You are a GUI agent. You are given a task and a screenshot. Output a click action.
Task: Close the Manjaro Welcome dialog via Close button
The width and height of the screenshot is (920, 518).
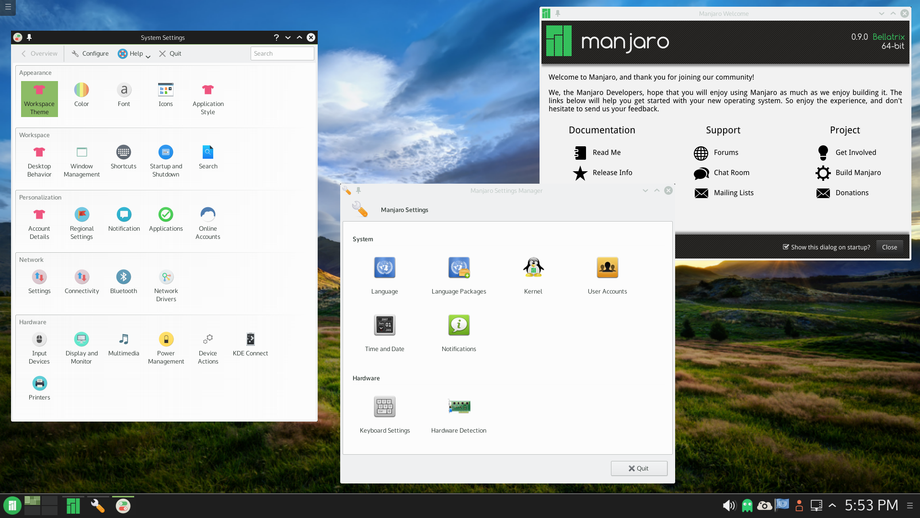click(x=889, y=247)
